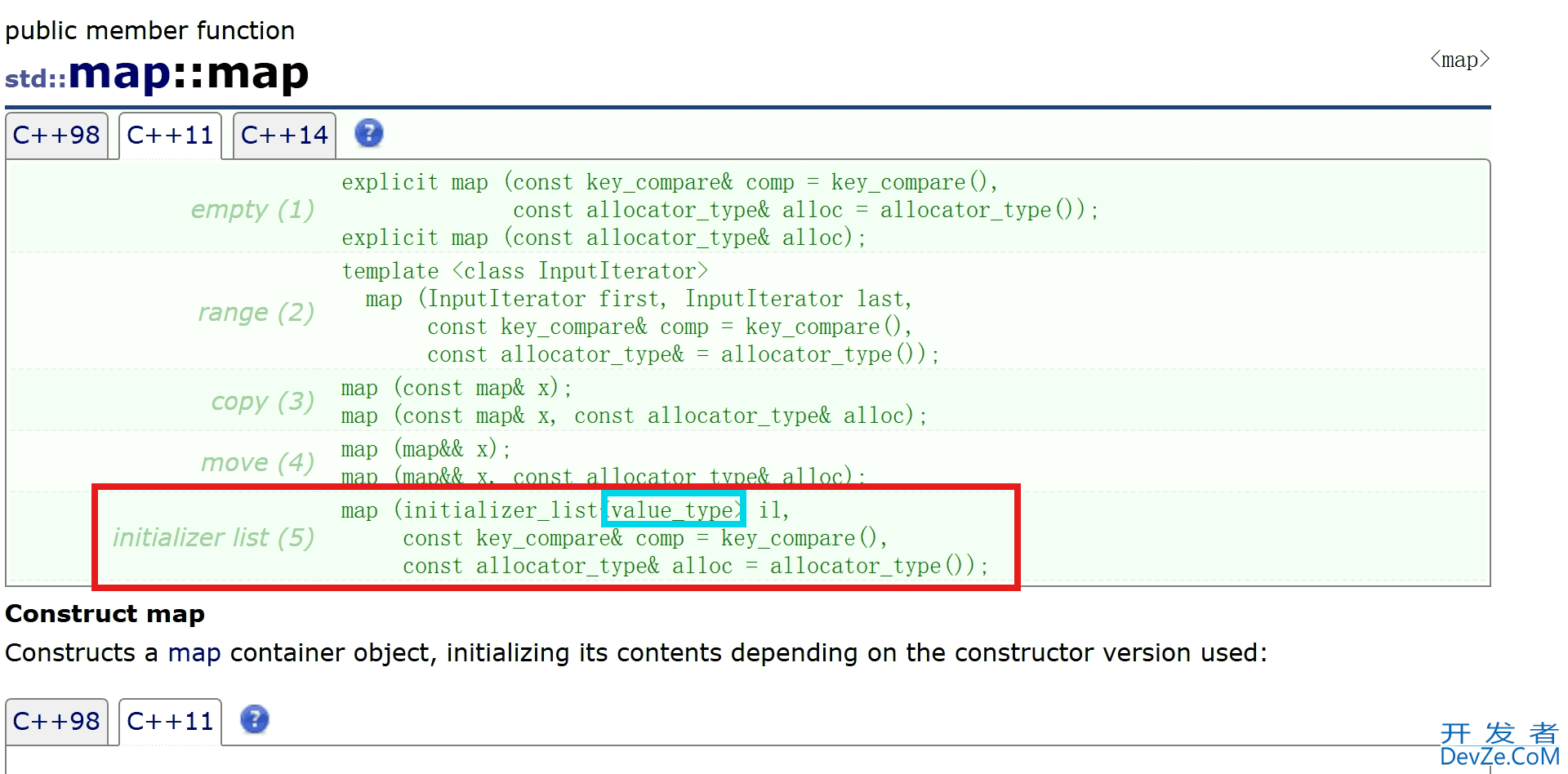Click 'map (map&& x);' line
Viewport: 1568px width, 774px height.
point(426,449)
